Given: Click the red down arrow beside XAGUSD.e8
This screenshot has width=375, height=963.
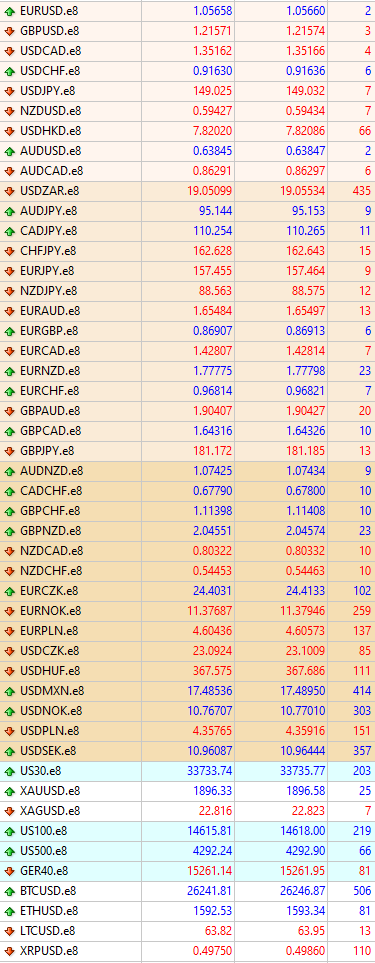Looking at the screenshot, I should (9, 811).
